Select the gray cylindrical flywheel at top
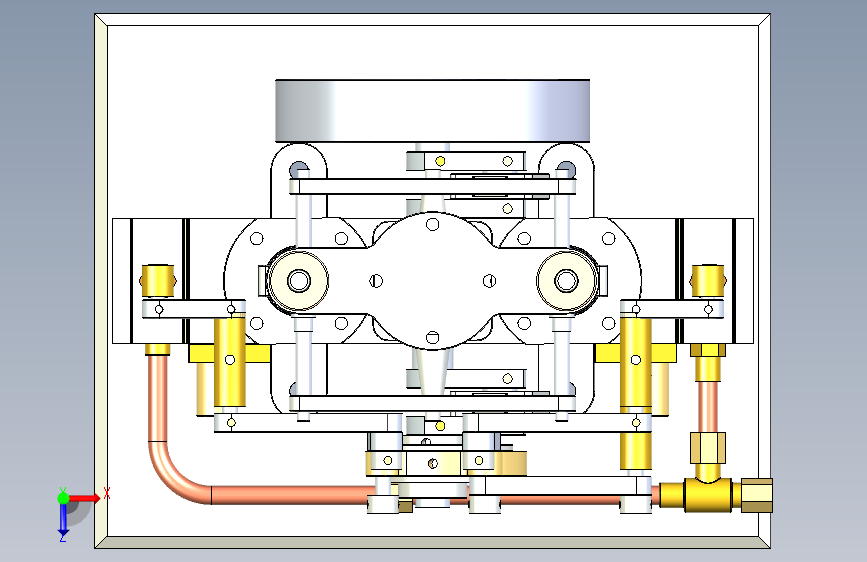867x562 pixels. pyautogui.click(x=432, y=111)
